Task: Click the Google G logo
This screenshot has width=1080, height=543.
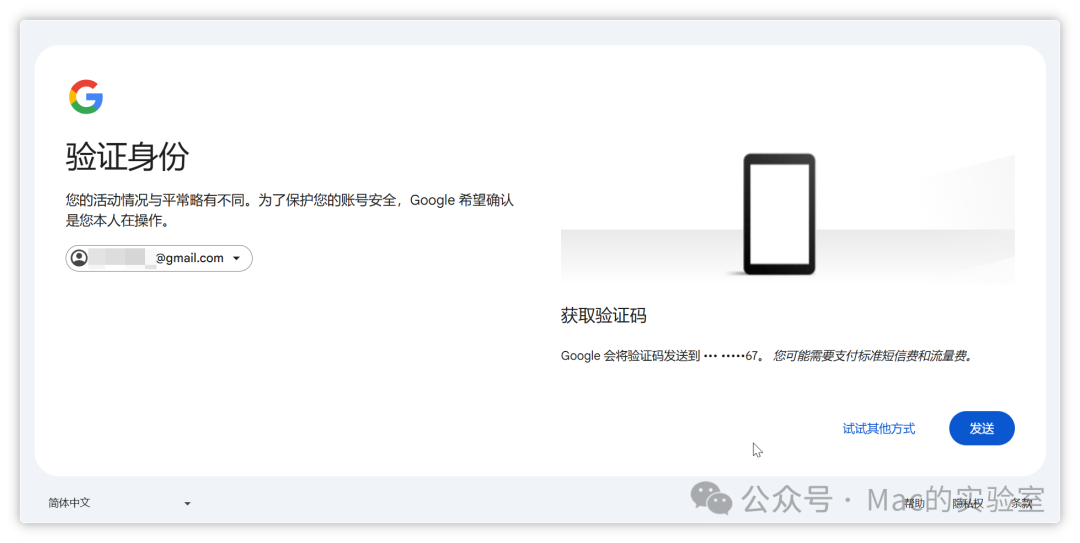Action: (x=86, y=96)
